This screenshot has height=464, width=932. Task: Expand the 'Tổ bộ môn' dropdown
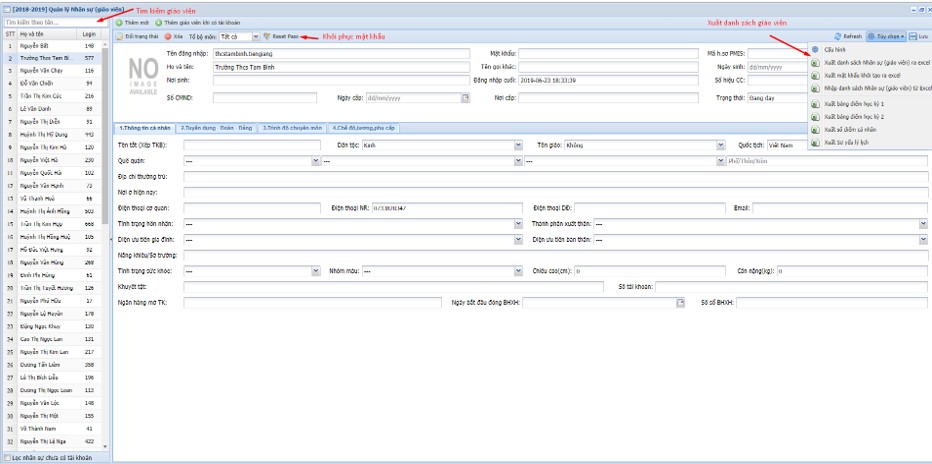(x=250, y=36)
